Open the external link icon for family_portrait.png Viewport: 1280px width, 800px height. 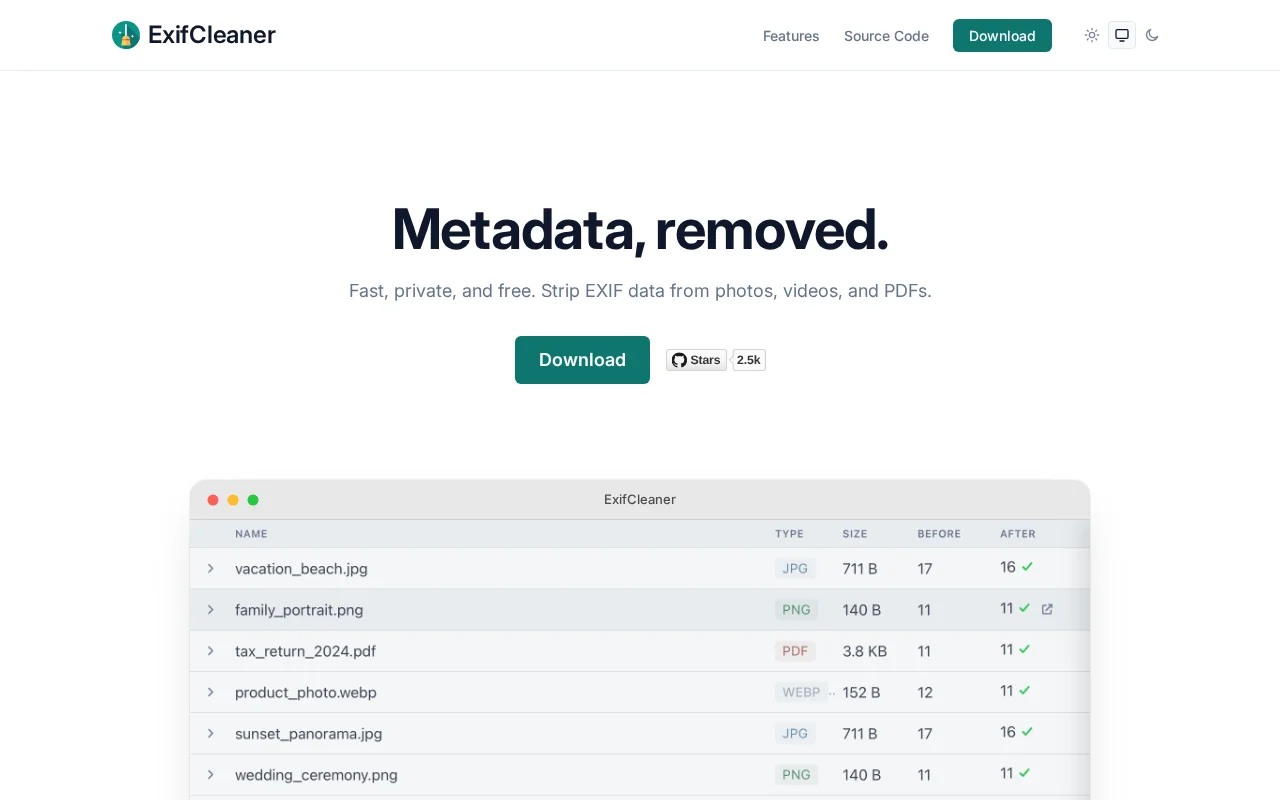1047,609
